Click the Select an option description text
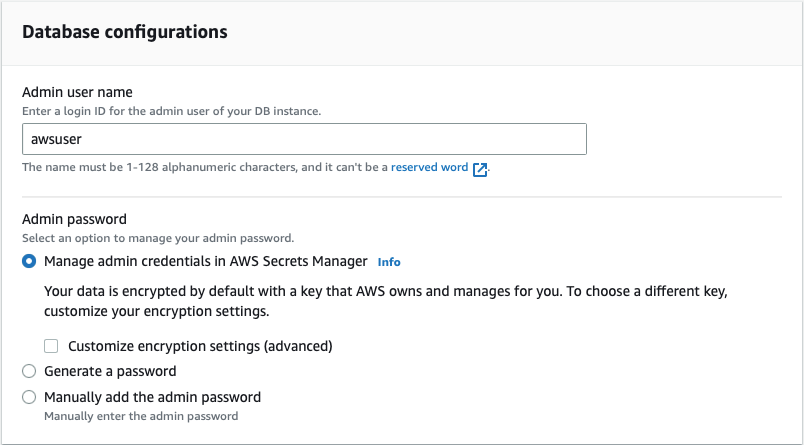 click(158, 238)
